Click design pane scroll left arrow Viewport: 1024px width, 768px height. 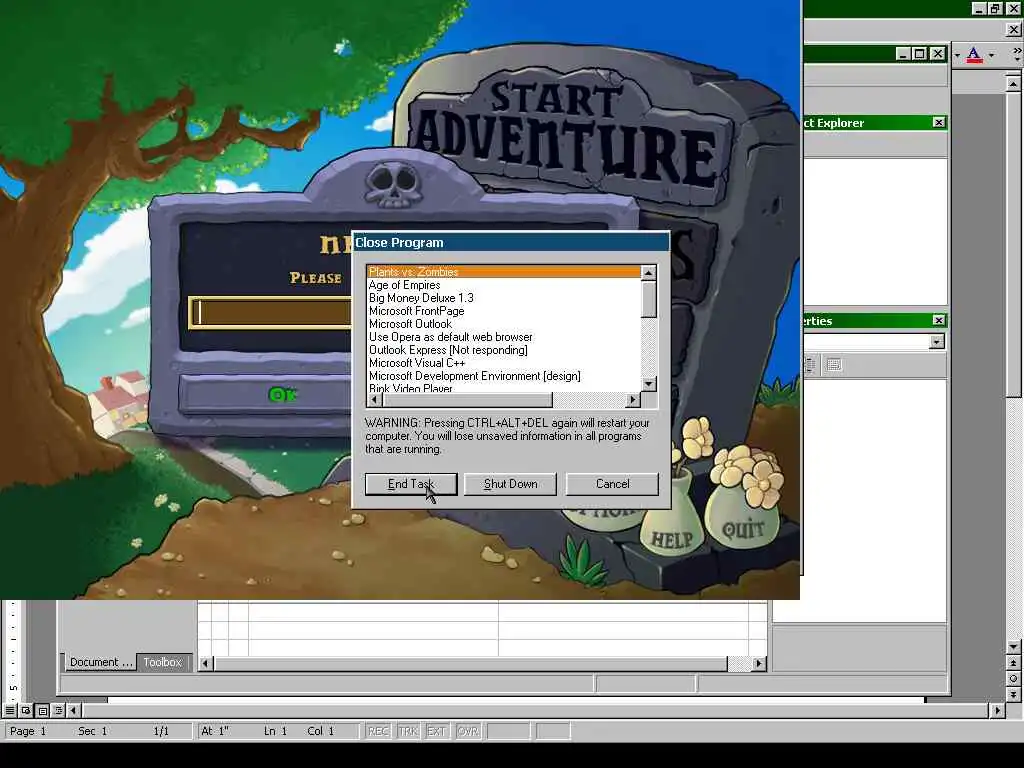(x=205, y=664)
